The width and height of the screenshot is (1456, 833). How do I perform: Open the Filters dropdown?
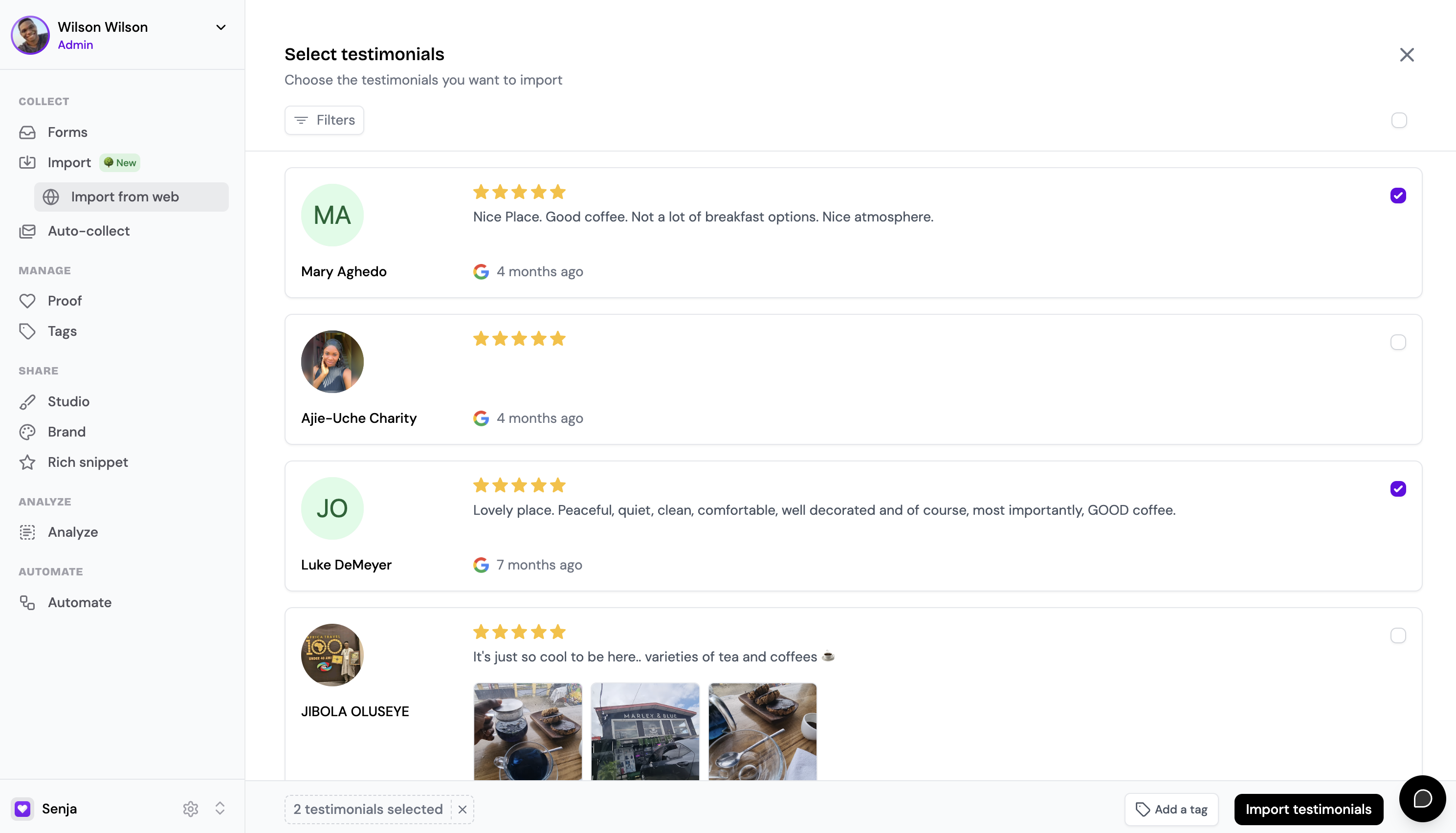324,120
